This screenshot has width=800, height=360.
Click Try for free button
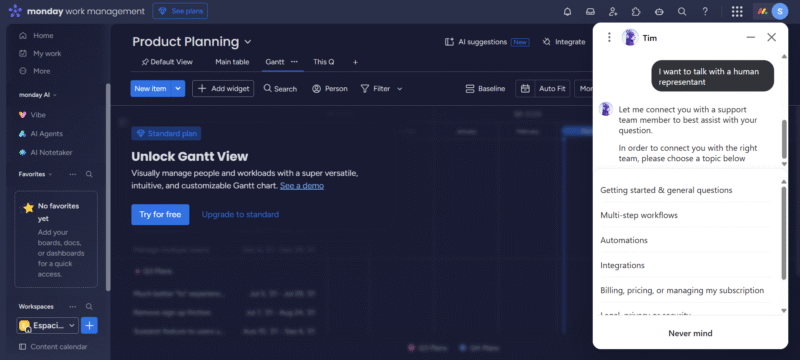pyautogui.click(x=160, y=215)
